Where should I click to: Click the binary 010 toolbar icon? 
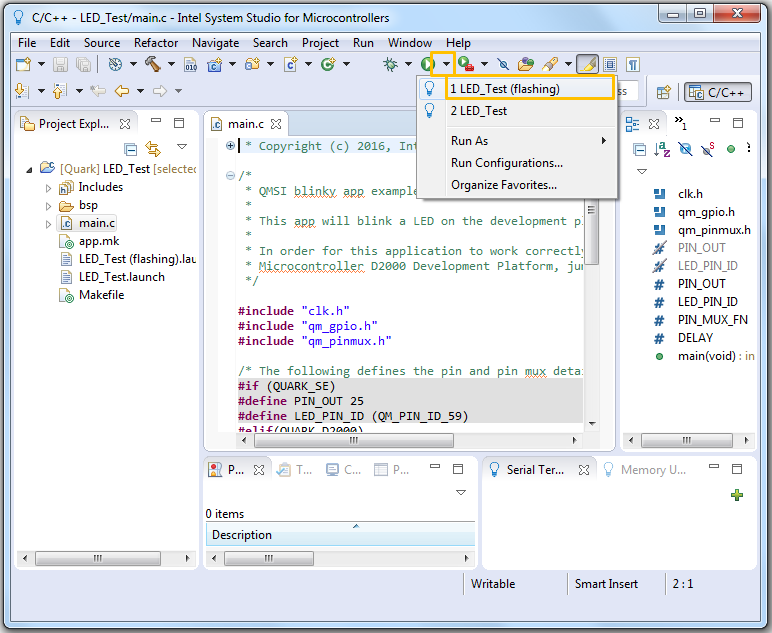pos(191,64)
